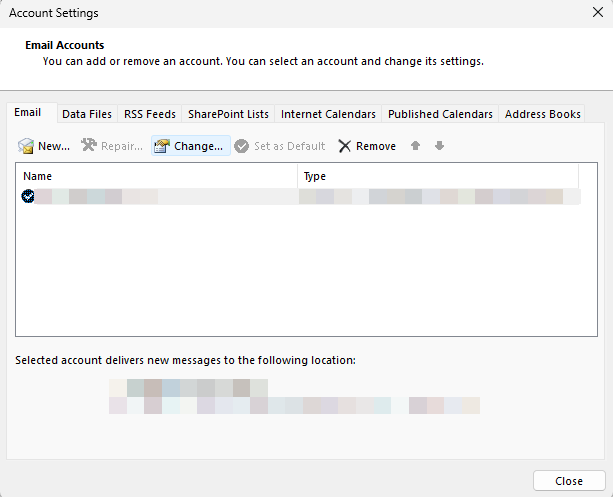Viewport: 613px width, 497px height.
Task: Switch to SharePoint Lists tab
Action: [228, 114]
